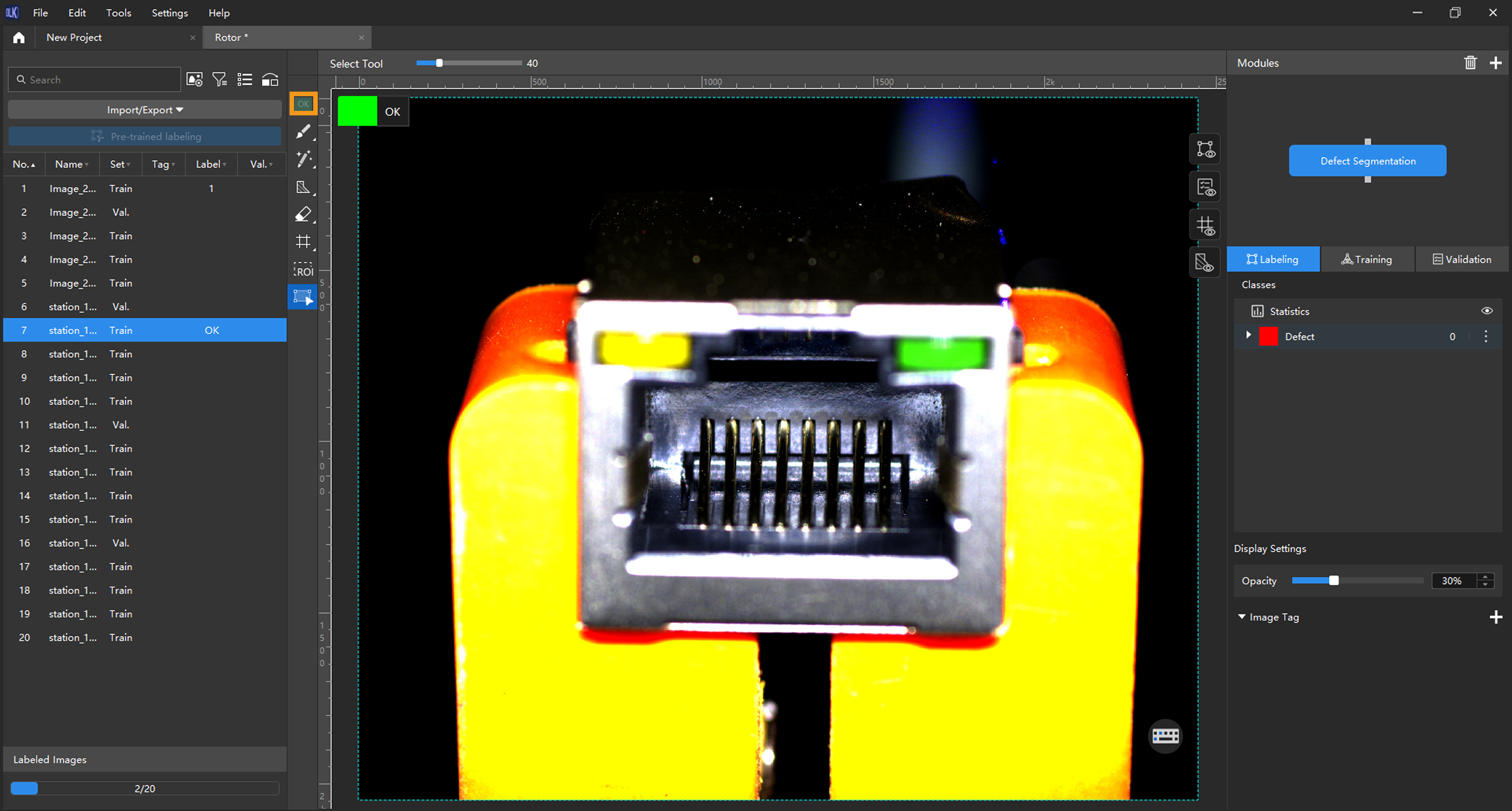Click the list view icon
This screenshot has width=1512, height=811.
[x=245, y=80]
